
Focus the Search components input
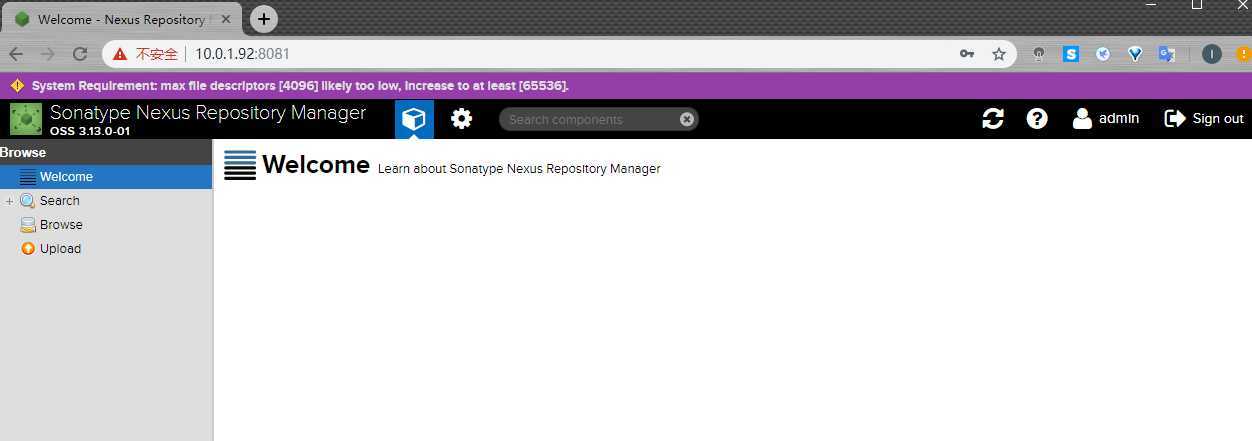590,119
